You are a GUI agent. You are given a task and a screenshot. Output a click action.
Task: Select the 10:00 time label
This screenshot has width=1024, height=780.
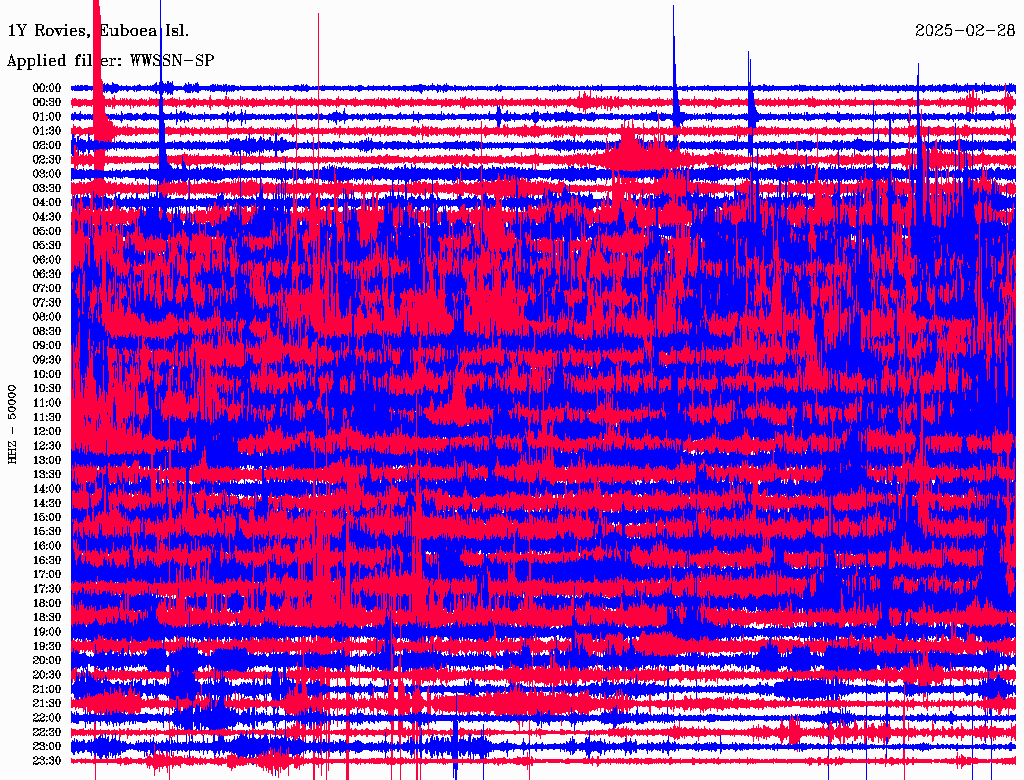[47, 374]
